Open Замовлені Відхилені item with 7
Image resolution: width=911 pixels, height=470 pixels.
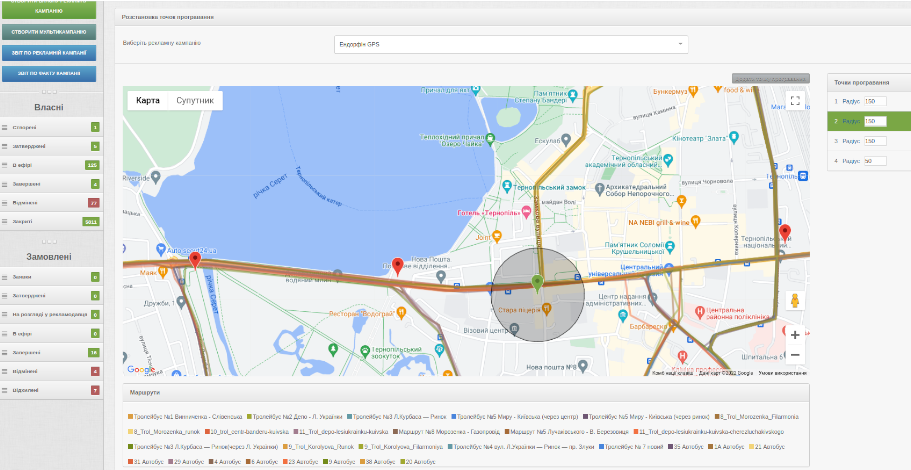[x=51, y=390]
